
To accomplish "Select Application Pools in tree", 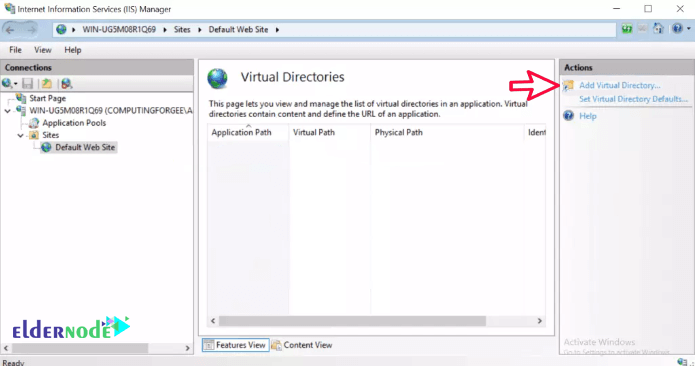I will pos(74,123).
